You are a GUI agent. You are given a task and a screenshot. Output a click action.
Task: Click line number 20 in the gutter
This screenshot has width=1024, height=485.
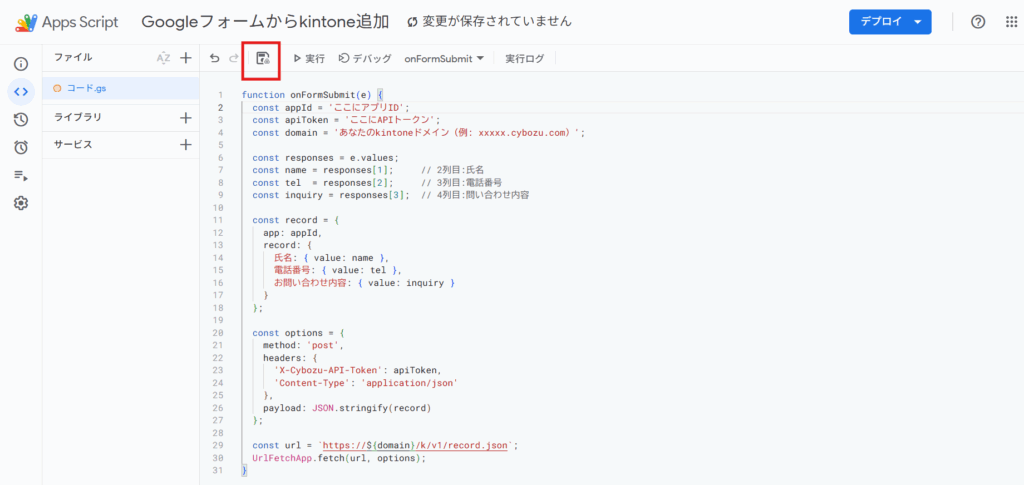(x=219, y=333)
